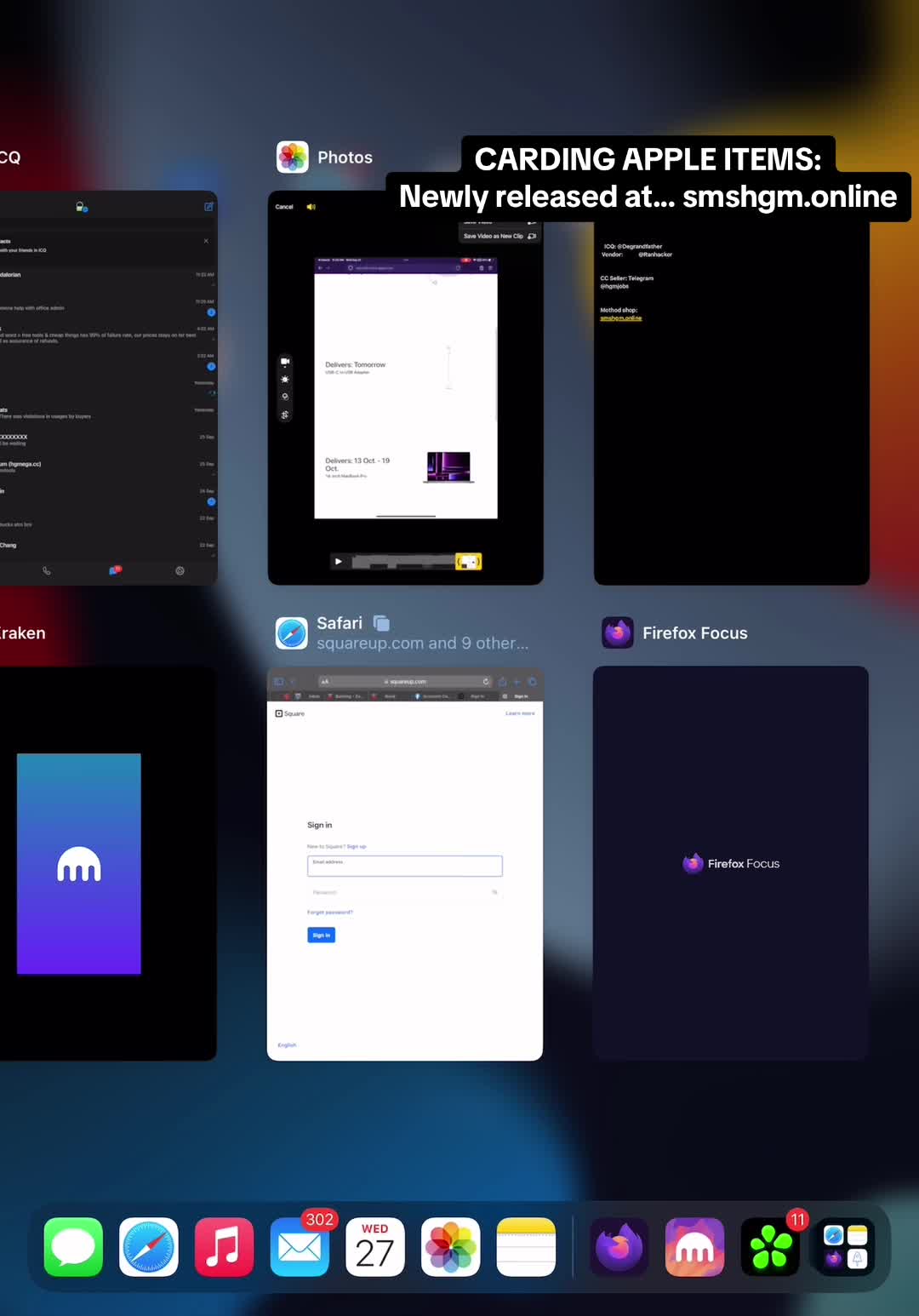Open ICQ with 11 badge
This screenshot has height=1316, width=919.
770,1247
